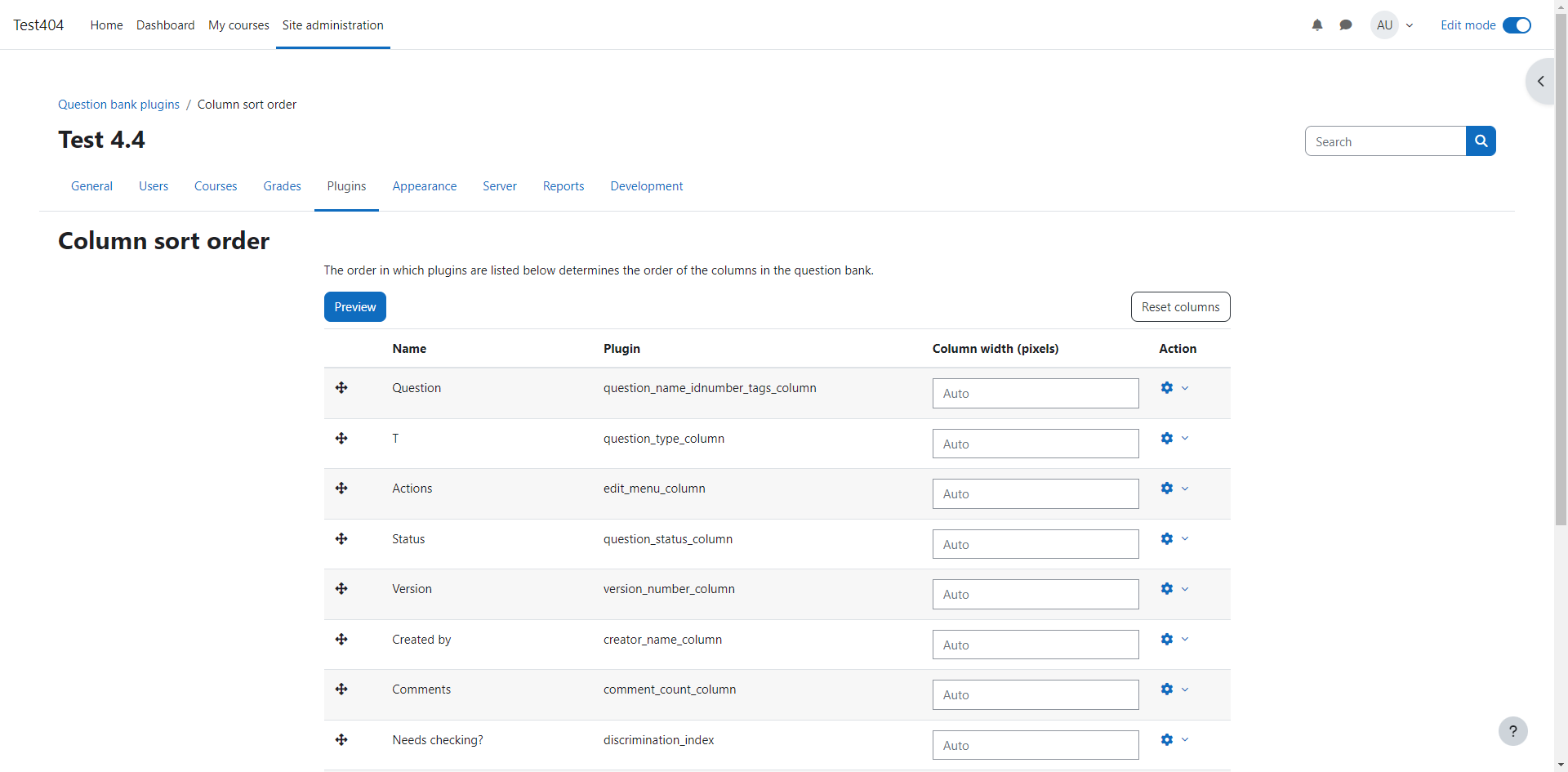Click the discrimination_index plugin cell
1568x772 pixels.
(658, 740)
